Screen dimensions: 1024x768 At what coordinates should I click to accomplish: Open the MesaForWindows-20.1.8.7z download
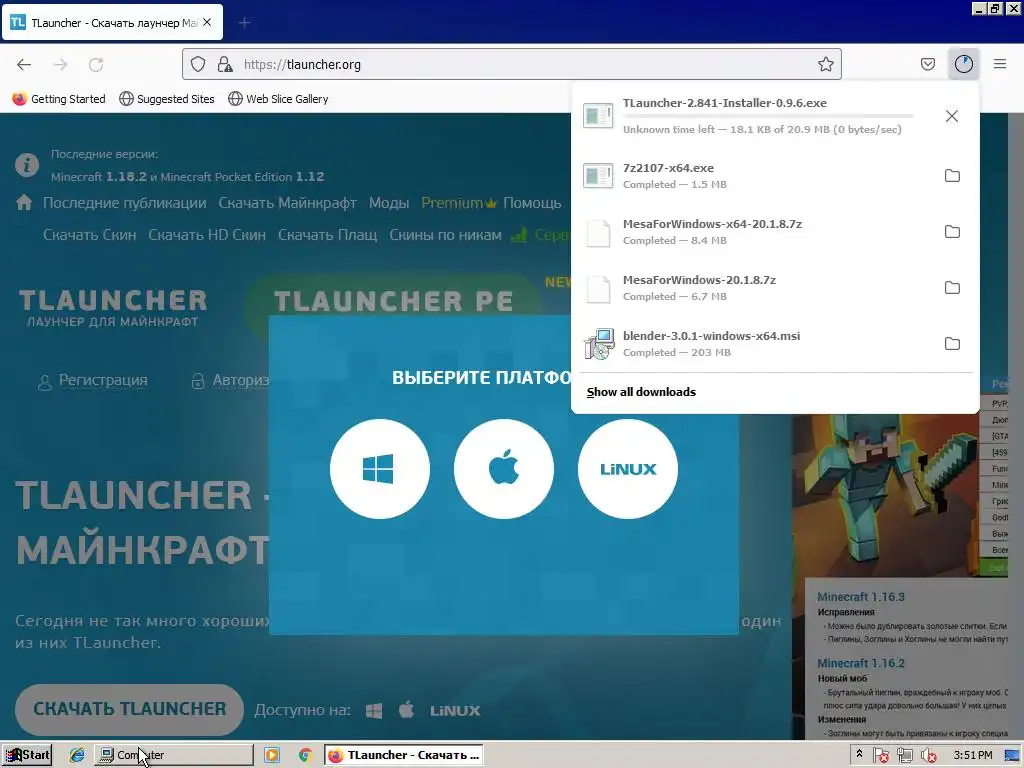click(x=758, y=288)
